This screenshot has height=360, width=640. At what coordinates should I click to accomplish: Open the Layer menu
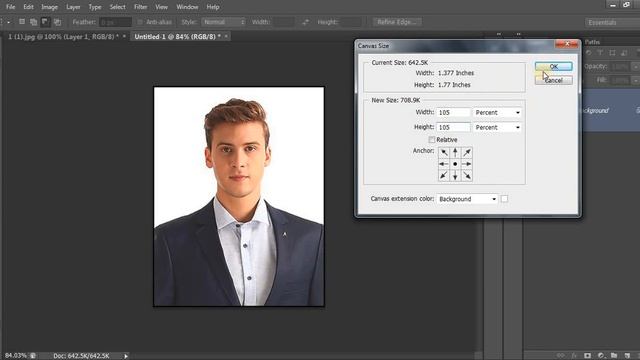click(x=73, y=7)
